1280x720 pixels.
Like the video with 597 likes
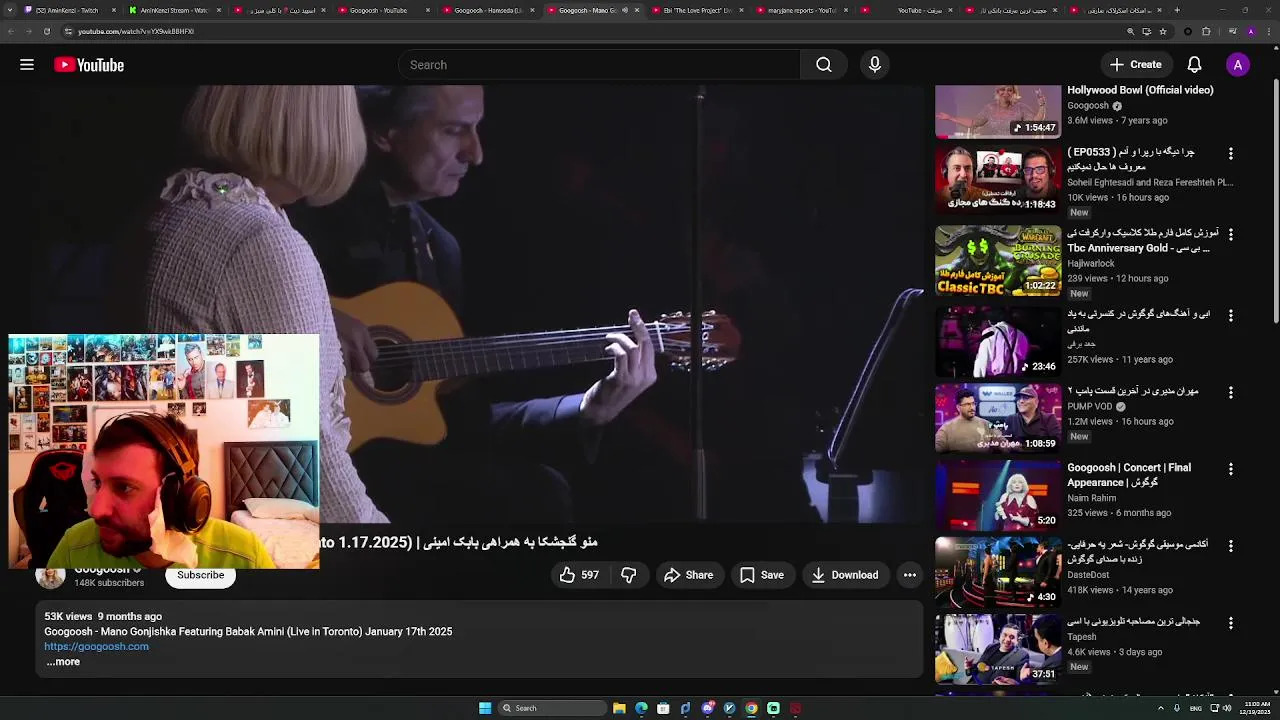click(579, 575)
